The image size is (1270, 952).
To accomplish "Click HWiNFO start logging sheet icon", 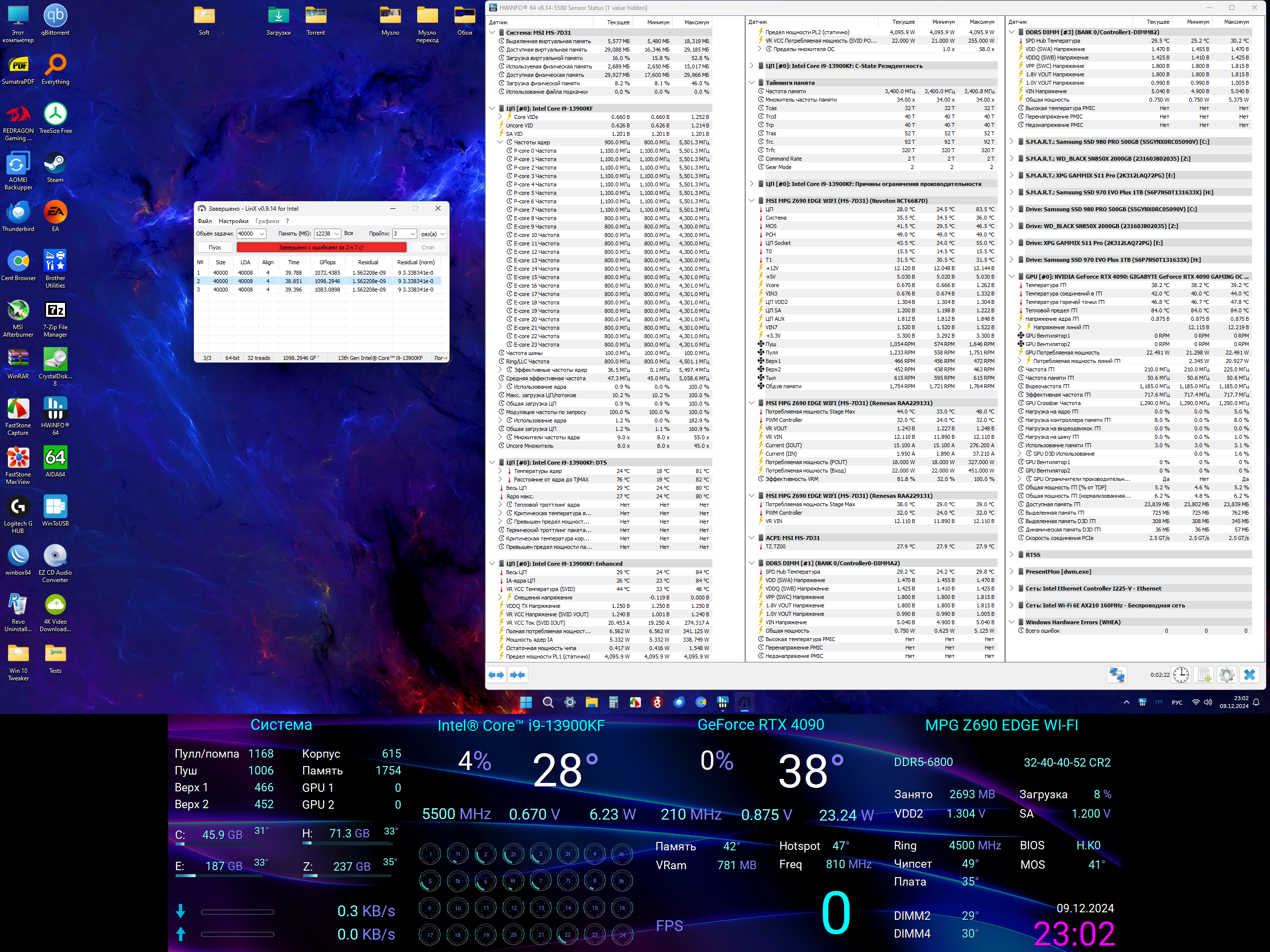I will pyautogui.click(x=1204, y=675).
